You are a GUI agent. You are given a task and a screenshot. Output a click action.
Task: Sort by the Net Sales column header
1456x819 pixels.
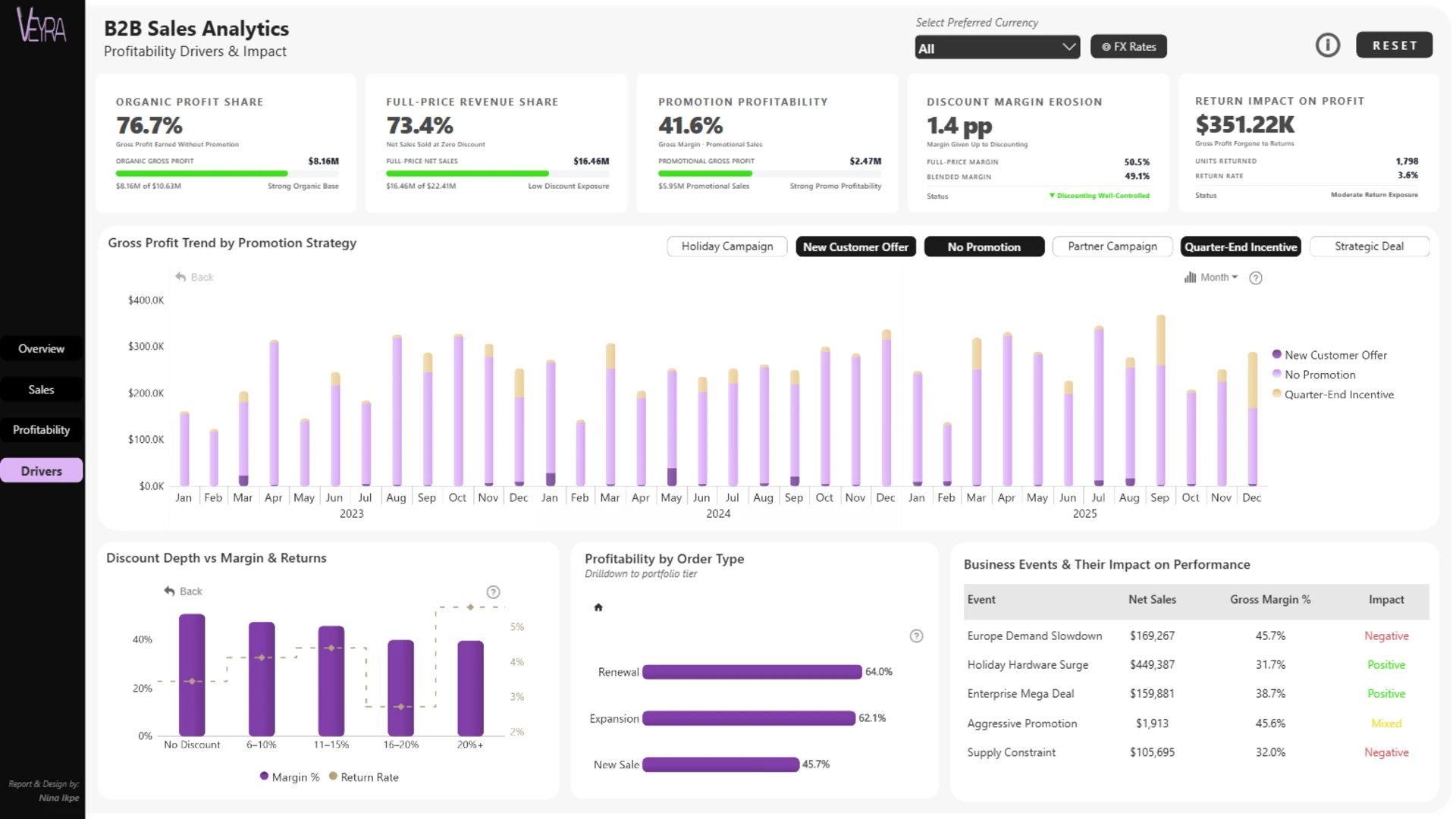pos(1152,600)
